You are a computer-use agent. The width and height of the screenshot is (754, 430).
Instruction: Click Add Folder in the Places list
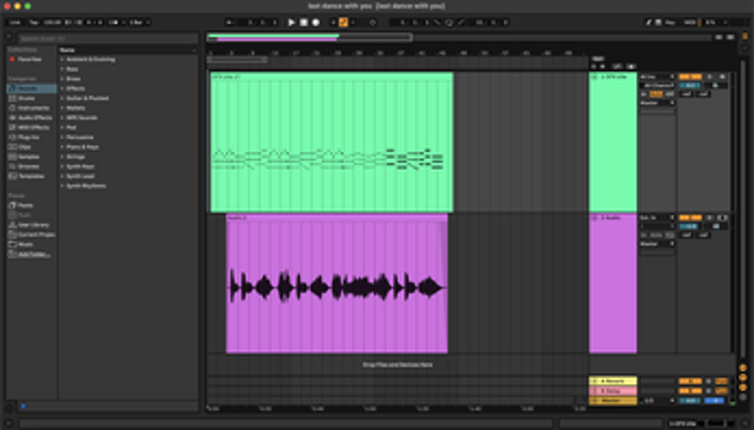coord(33,254)
